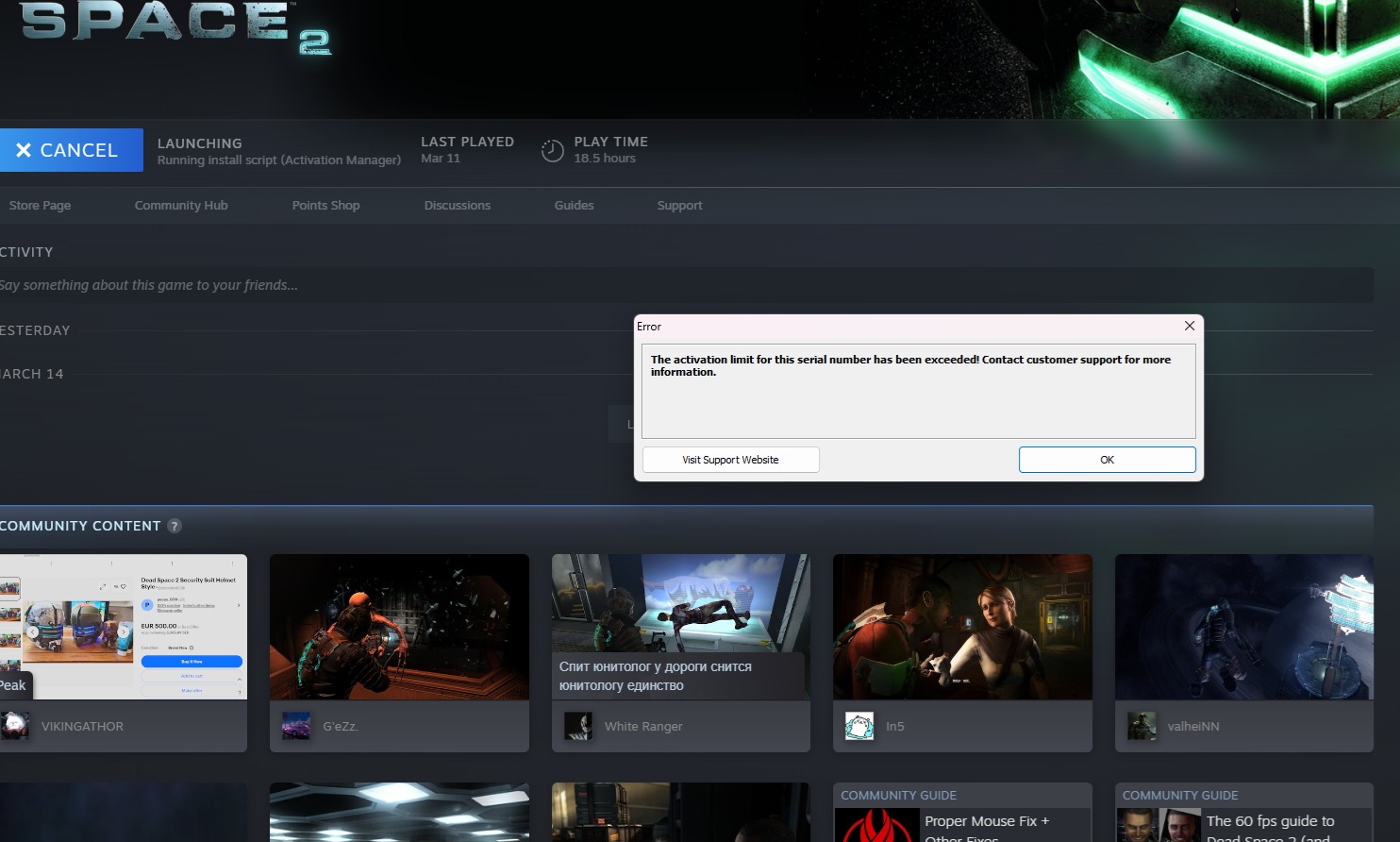Open the Points Shop link
Image resolution: width=1400 pixels, height=842 pixels.
(x=325, y=205)
